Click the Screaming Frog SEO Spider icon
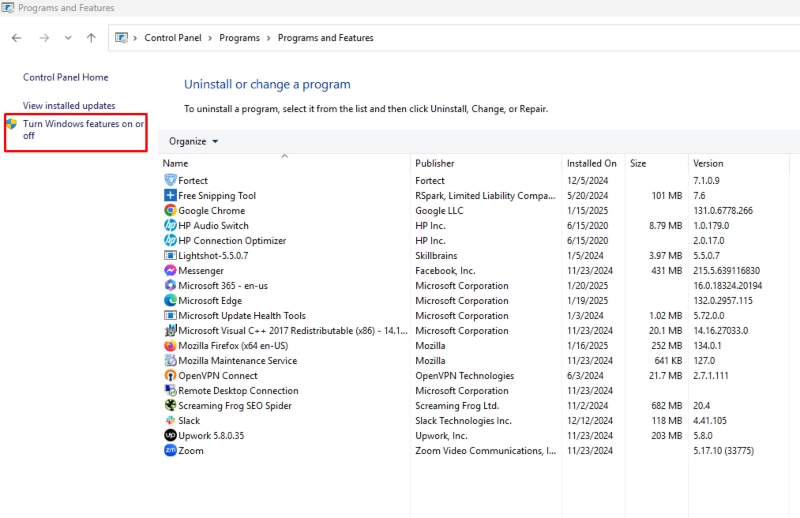 click(x=170, y=405)
